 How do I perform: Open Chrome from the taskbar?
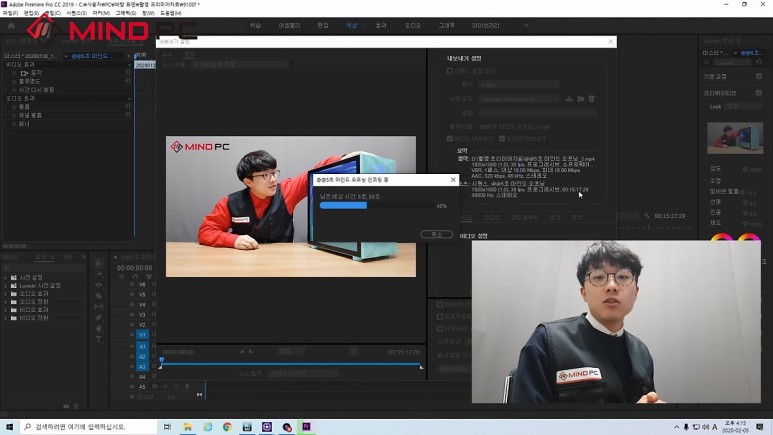(227, 427)
